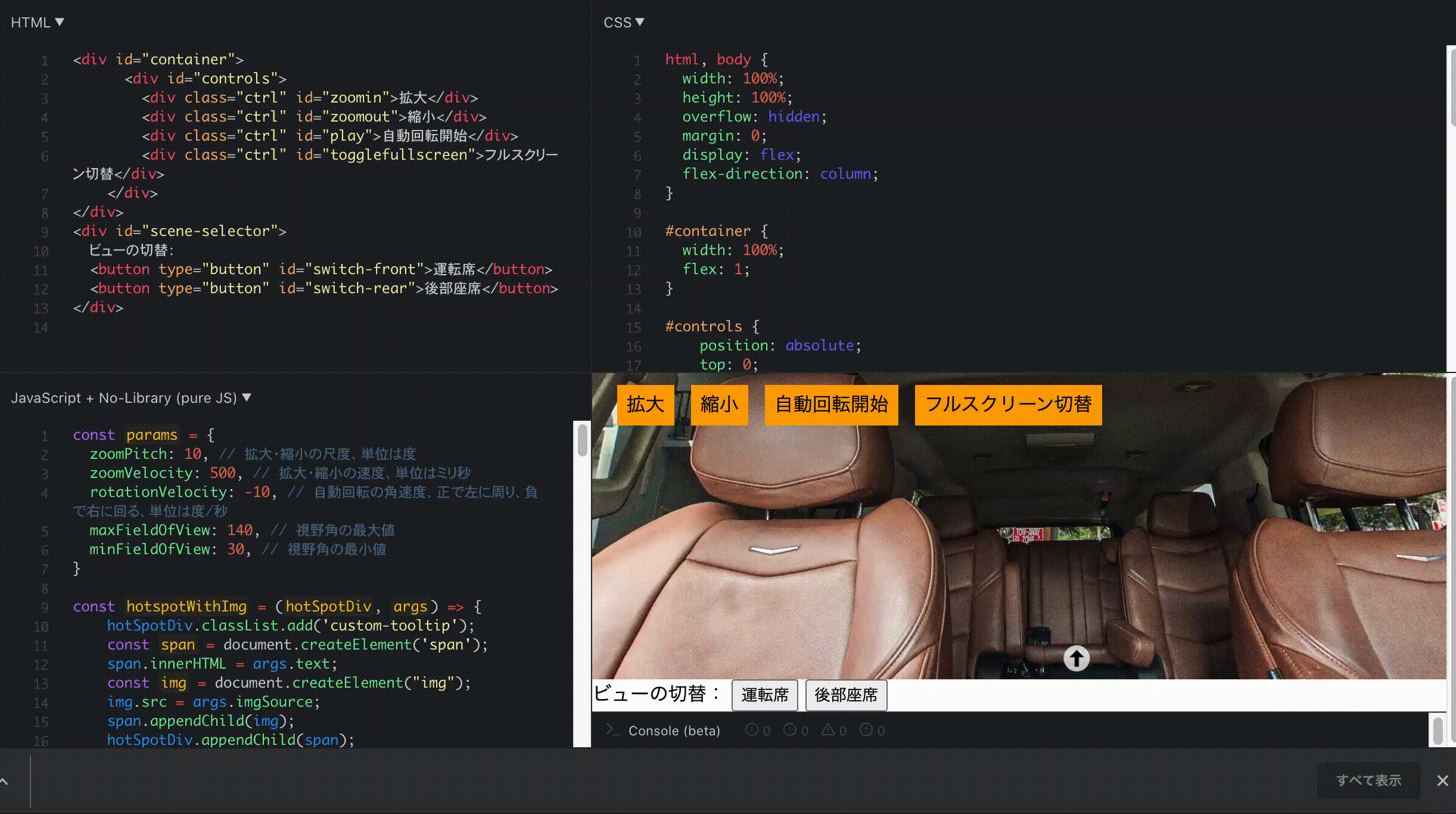Click the warning triangle counter in the Console
1456x814 pixels.
click(x=833, y=730)
